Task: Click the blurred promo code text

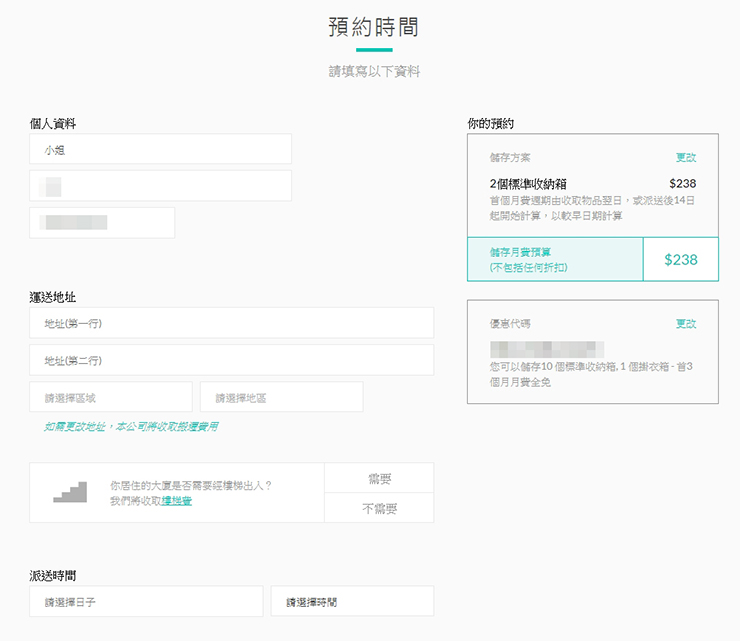Action: pyautogui.click(x=547, y=349)
